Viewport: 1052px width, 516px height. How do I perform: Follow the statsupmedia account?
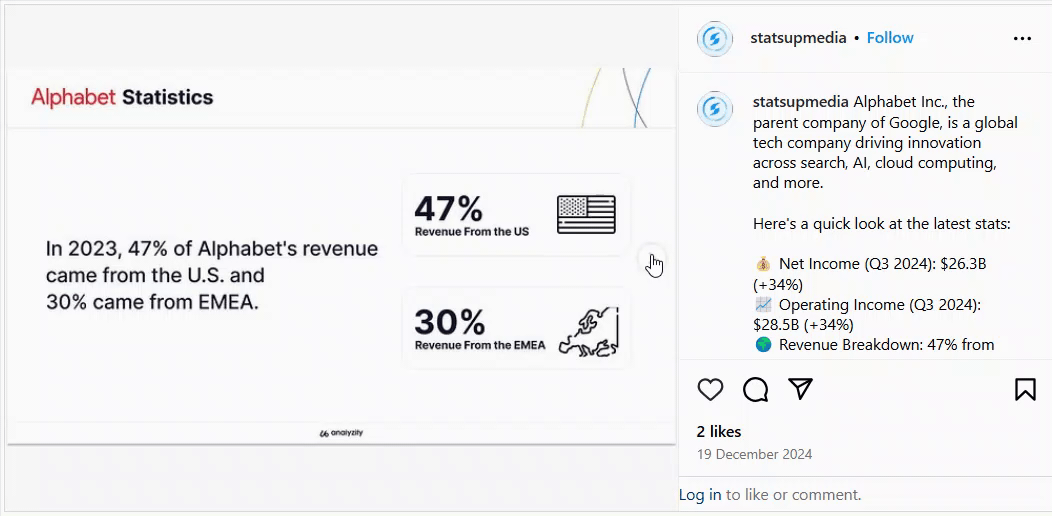click(890, 38)
